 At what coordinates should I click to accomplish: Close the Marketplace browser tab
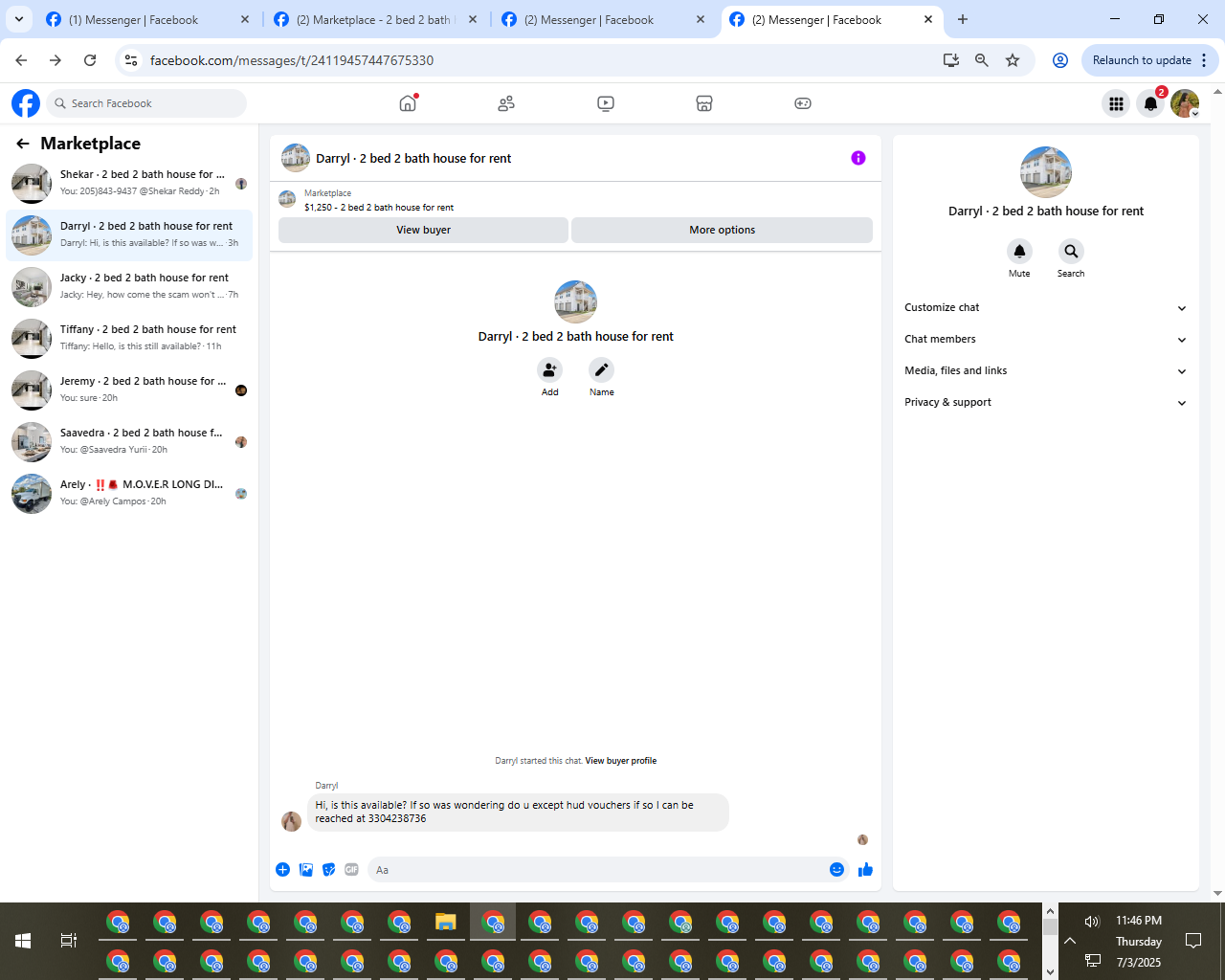point(473,19)
